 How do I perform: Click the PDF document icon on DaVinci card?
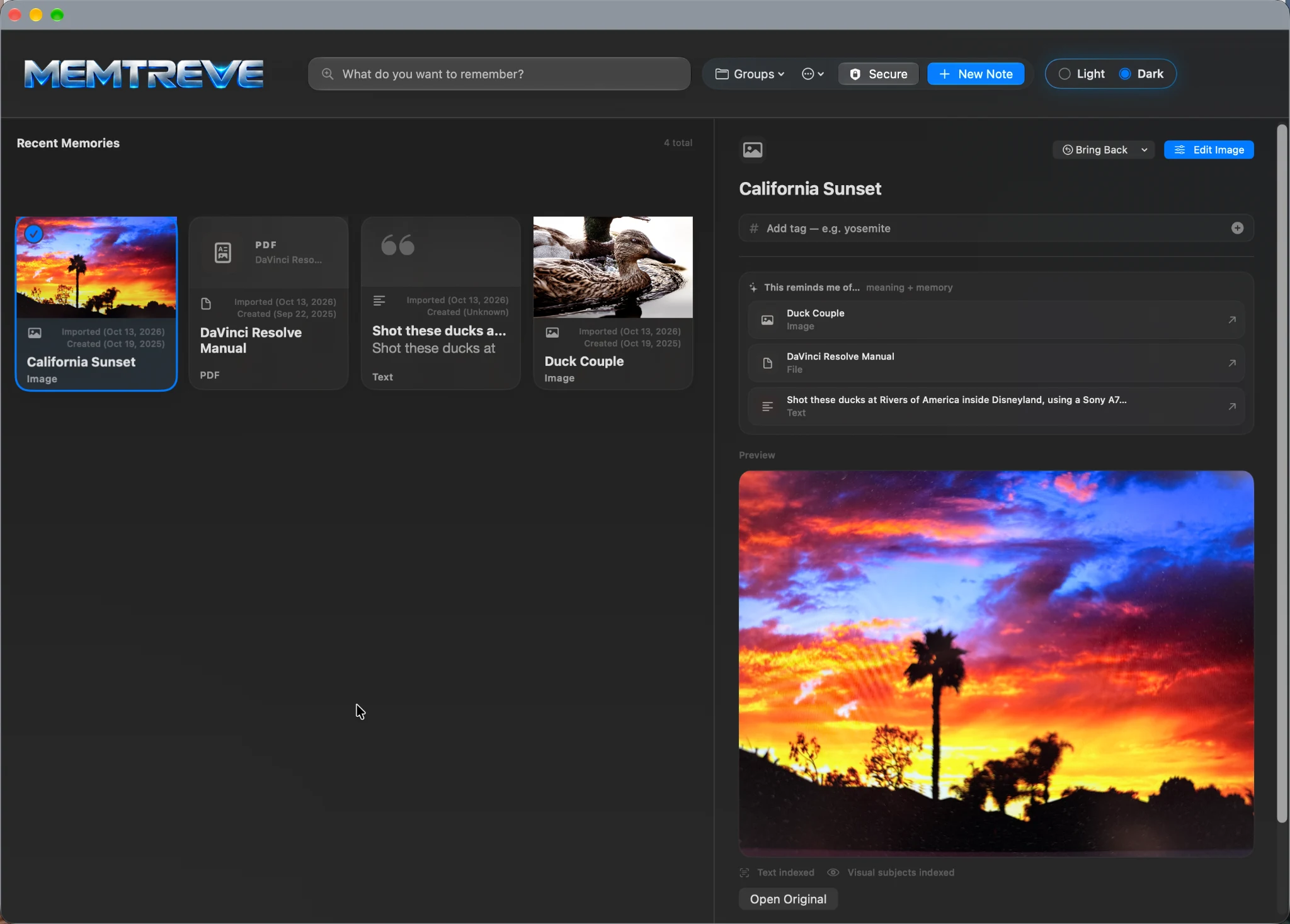pyautogui.click(x=223, y=253)
